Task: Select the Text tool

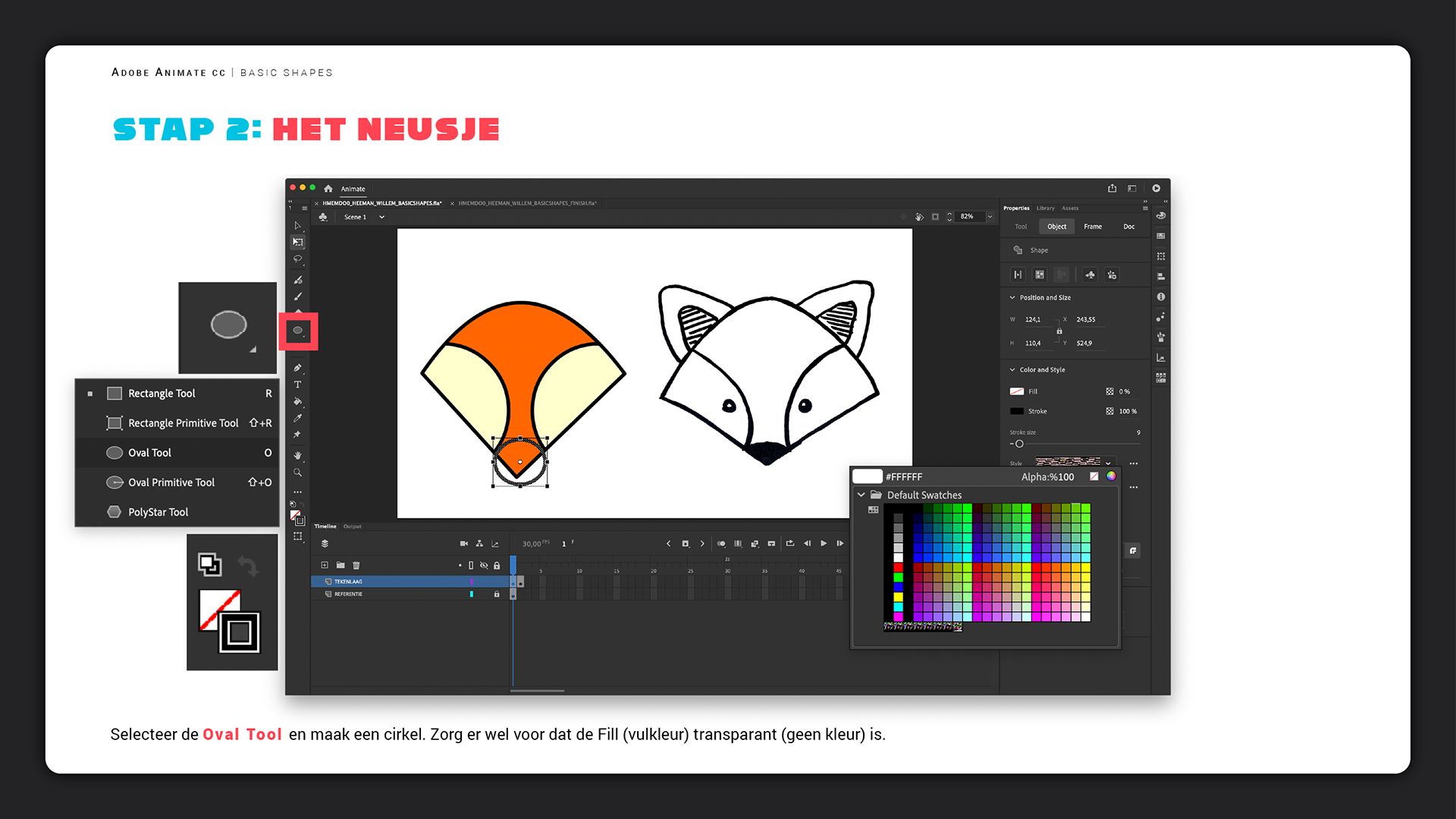Action: pyautogui.click(x=298, y=384)
